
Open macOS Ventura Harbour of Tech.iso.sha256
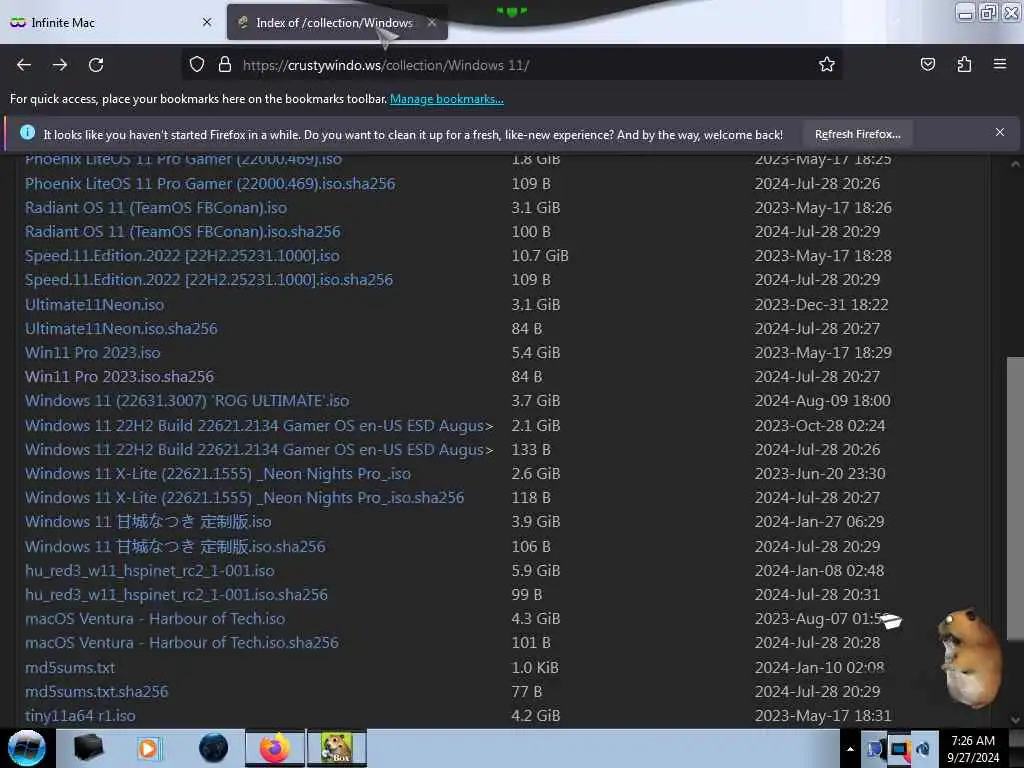[x=182, y=643]
